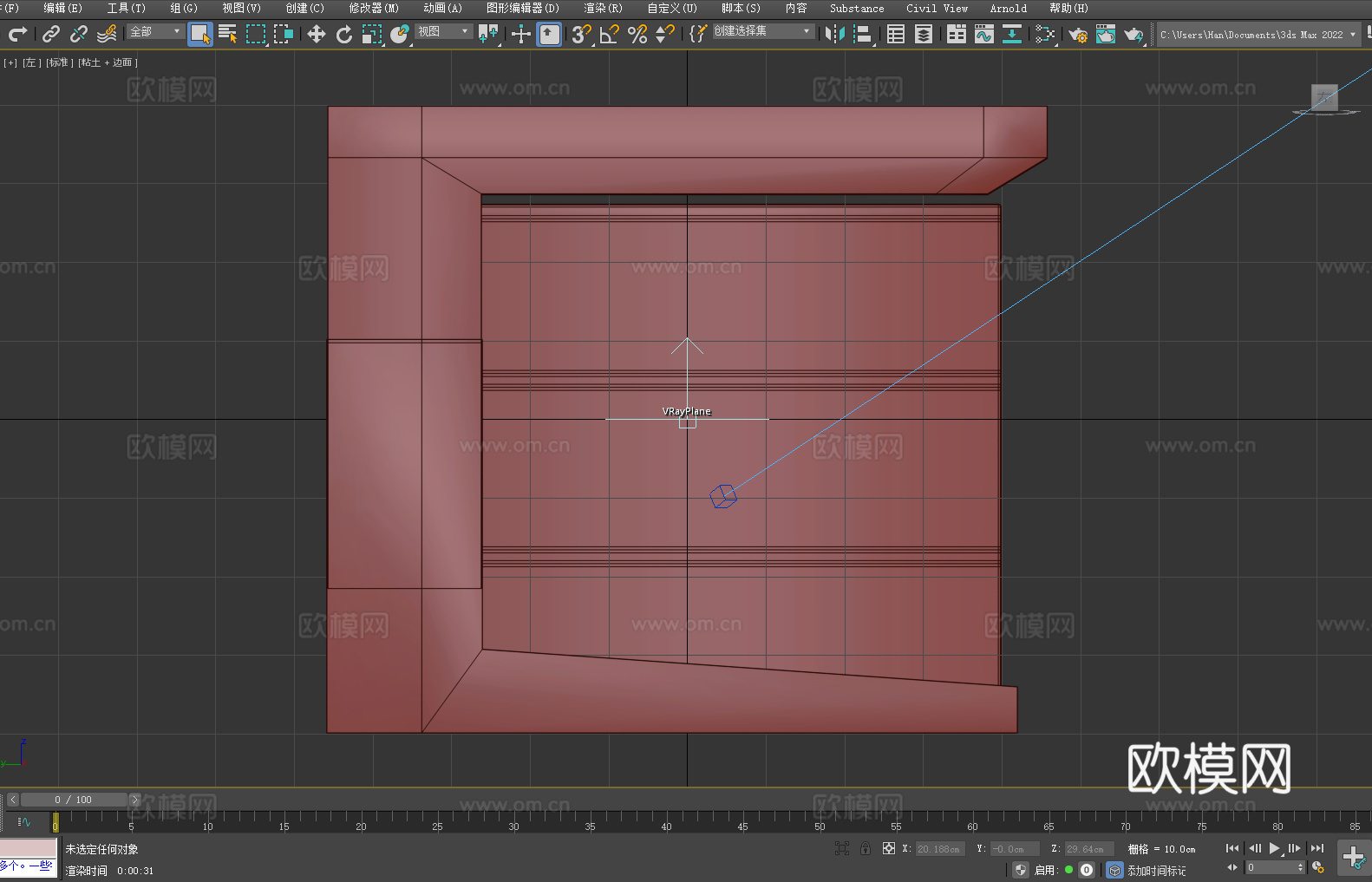Activate the Select Object tool

click(200, 34)
